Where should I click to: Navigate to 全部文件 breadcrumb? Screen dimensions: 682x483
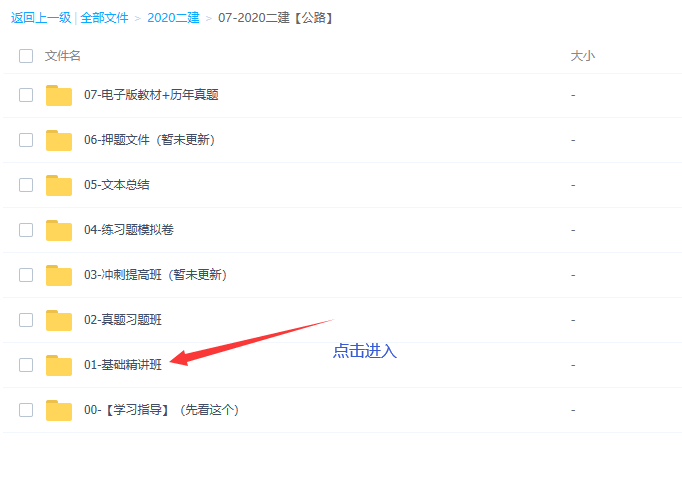pos(104,18)
